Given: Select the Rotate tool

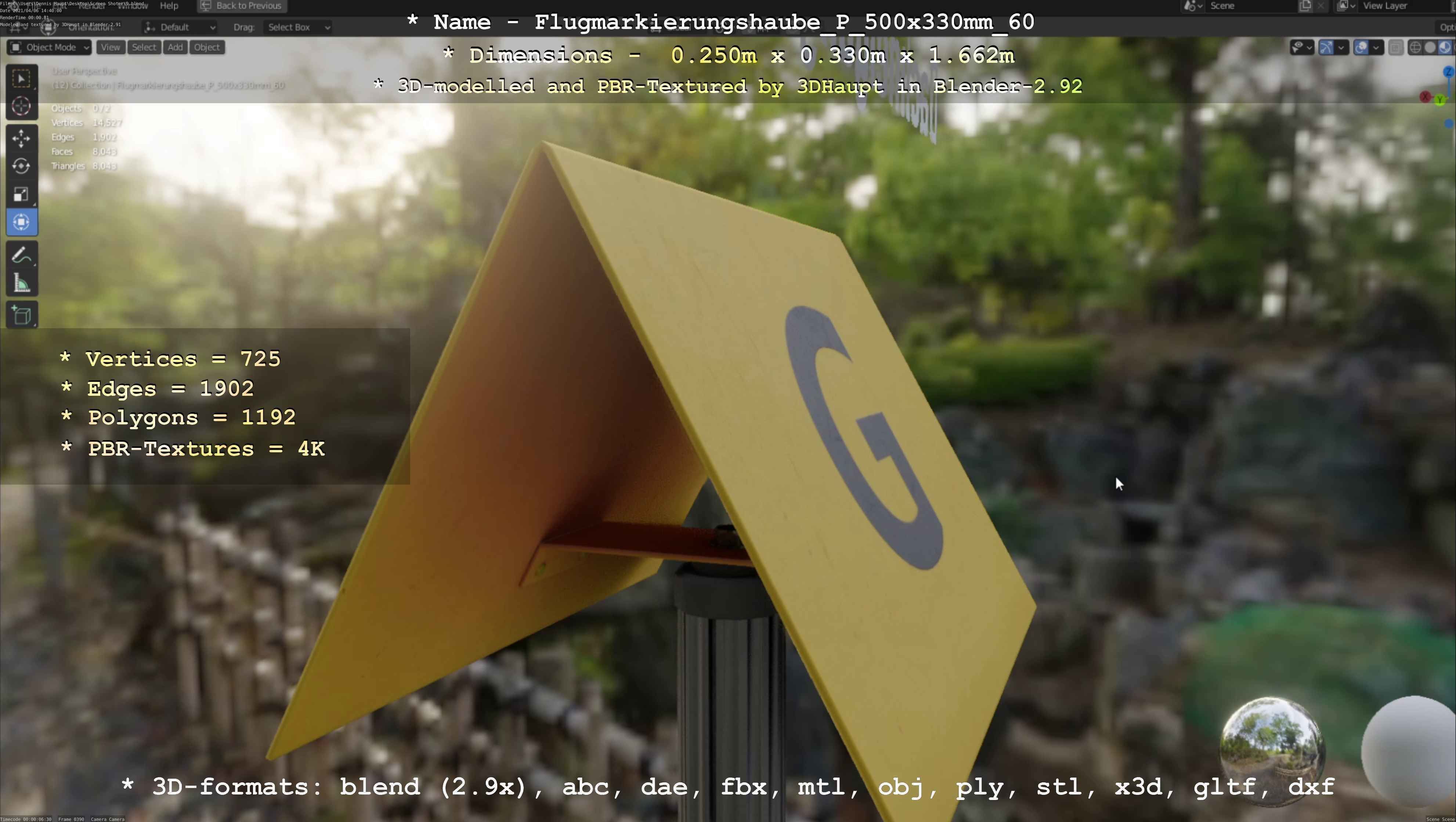Looking at the screenshot, I should (x=21, y=166).
